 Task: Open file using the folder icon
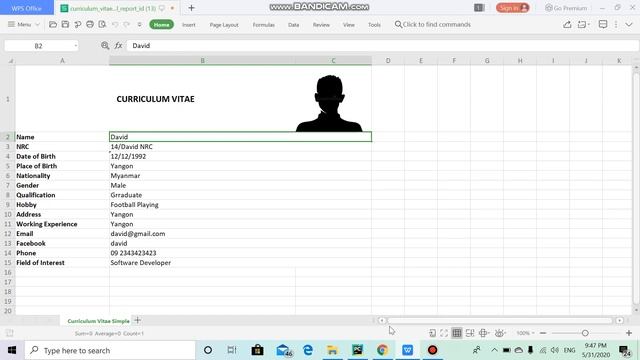coord(53,24)
